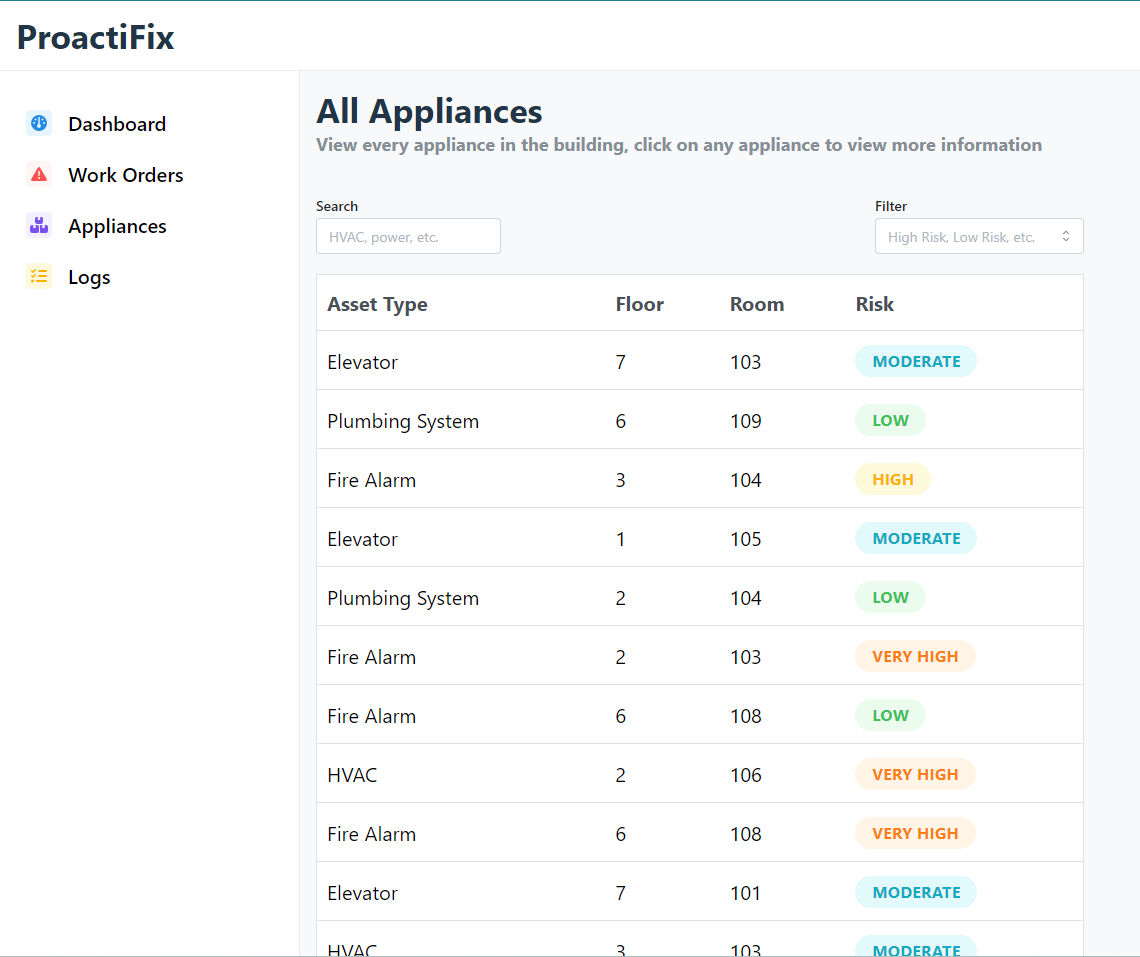Select Appliances in the sidebar

click(117, 226)
